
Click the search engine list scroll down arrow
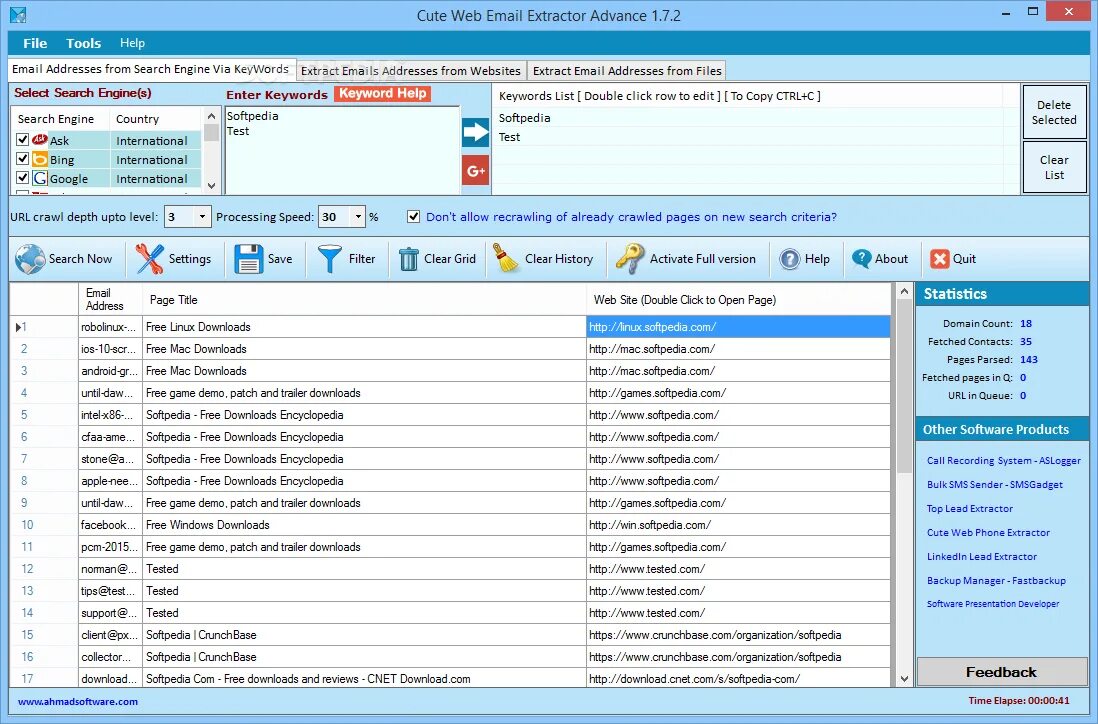tap(211, 186)
